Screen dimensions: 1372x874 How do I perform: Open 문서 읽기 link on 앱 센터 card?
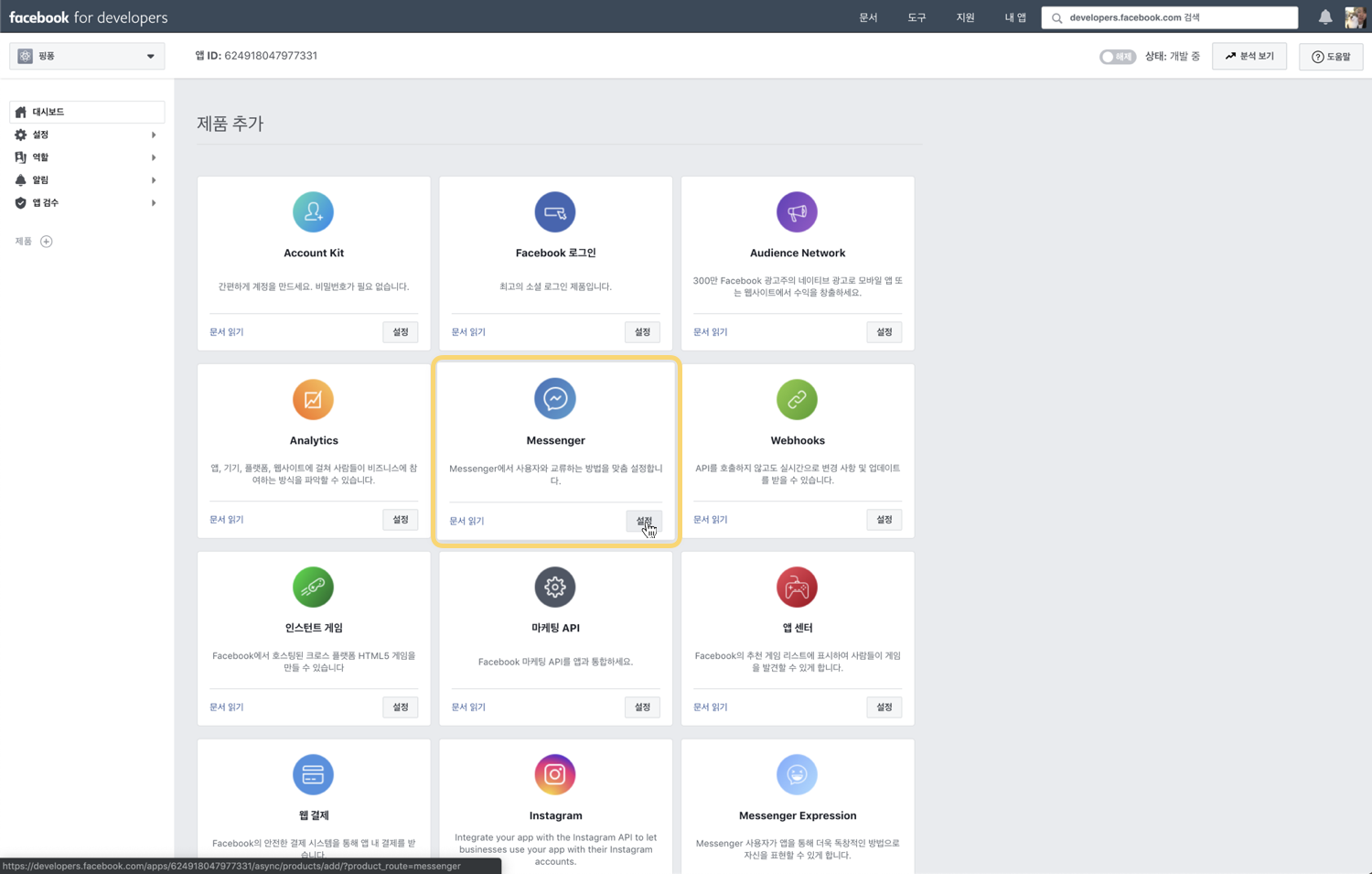click(711, 707)
